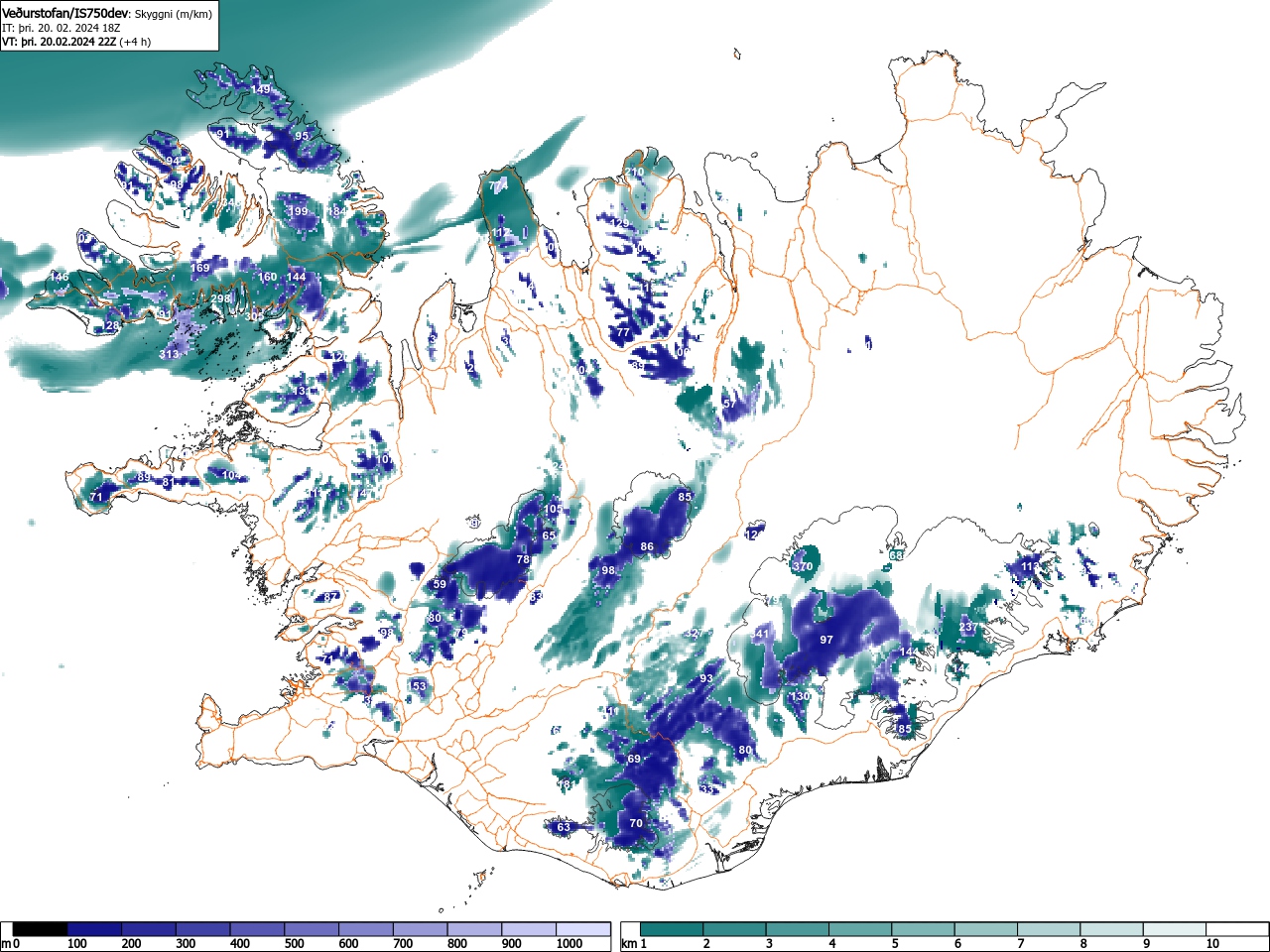Click the map value '313'
The width and height of the screenshot is (1270, 952).
pos(169,354)
